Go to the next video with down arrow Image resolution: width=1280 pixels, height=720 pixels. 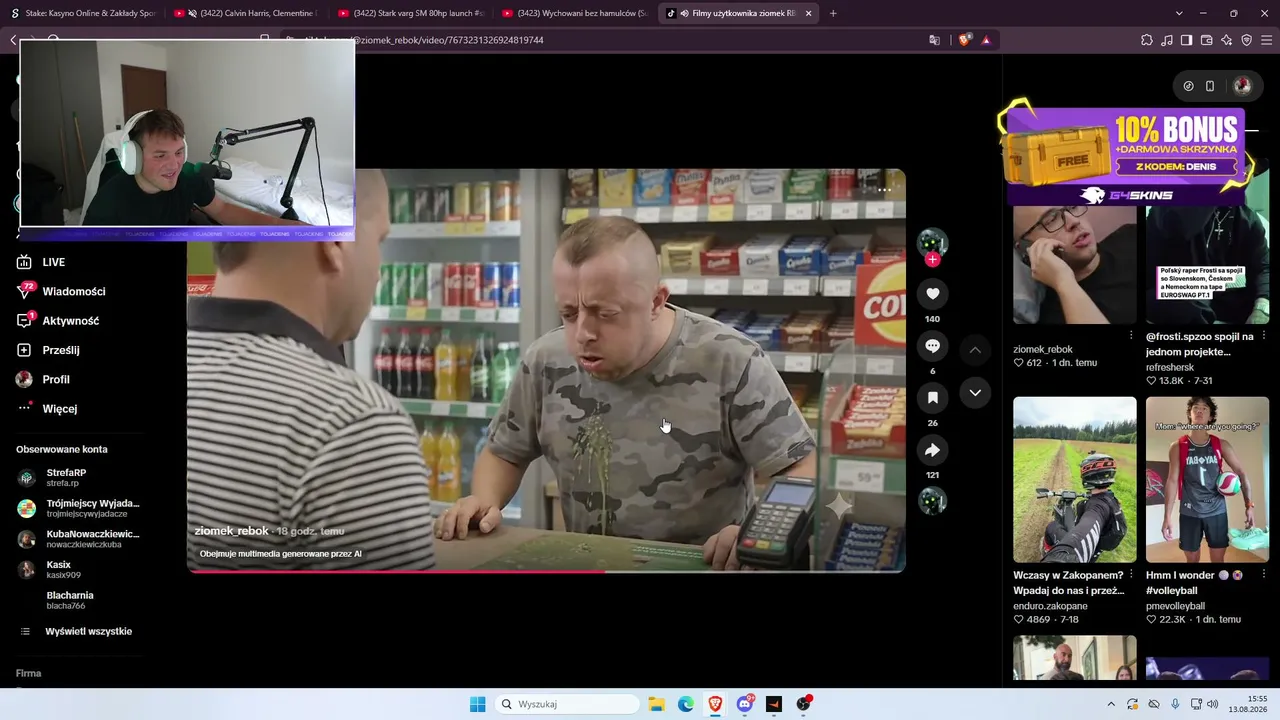pos(975,393)
